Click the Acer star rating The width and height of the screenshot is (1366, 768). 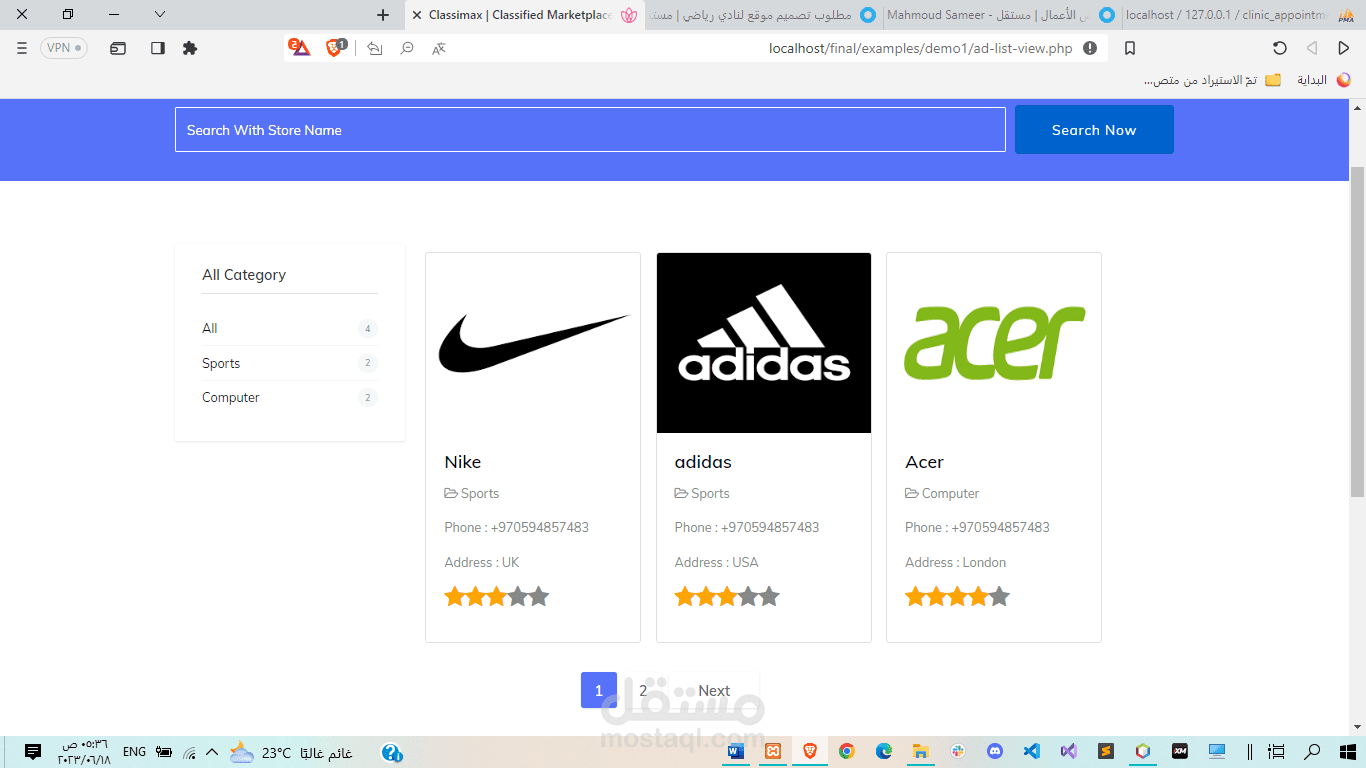click(x=957, y=597)
